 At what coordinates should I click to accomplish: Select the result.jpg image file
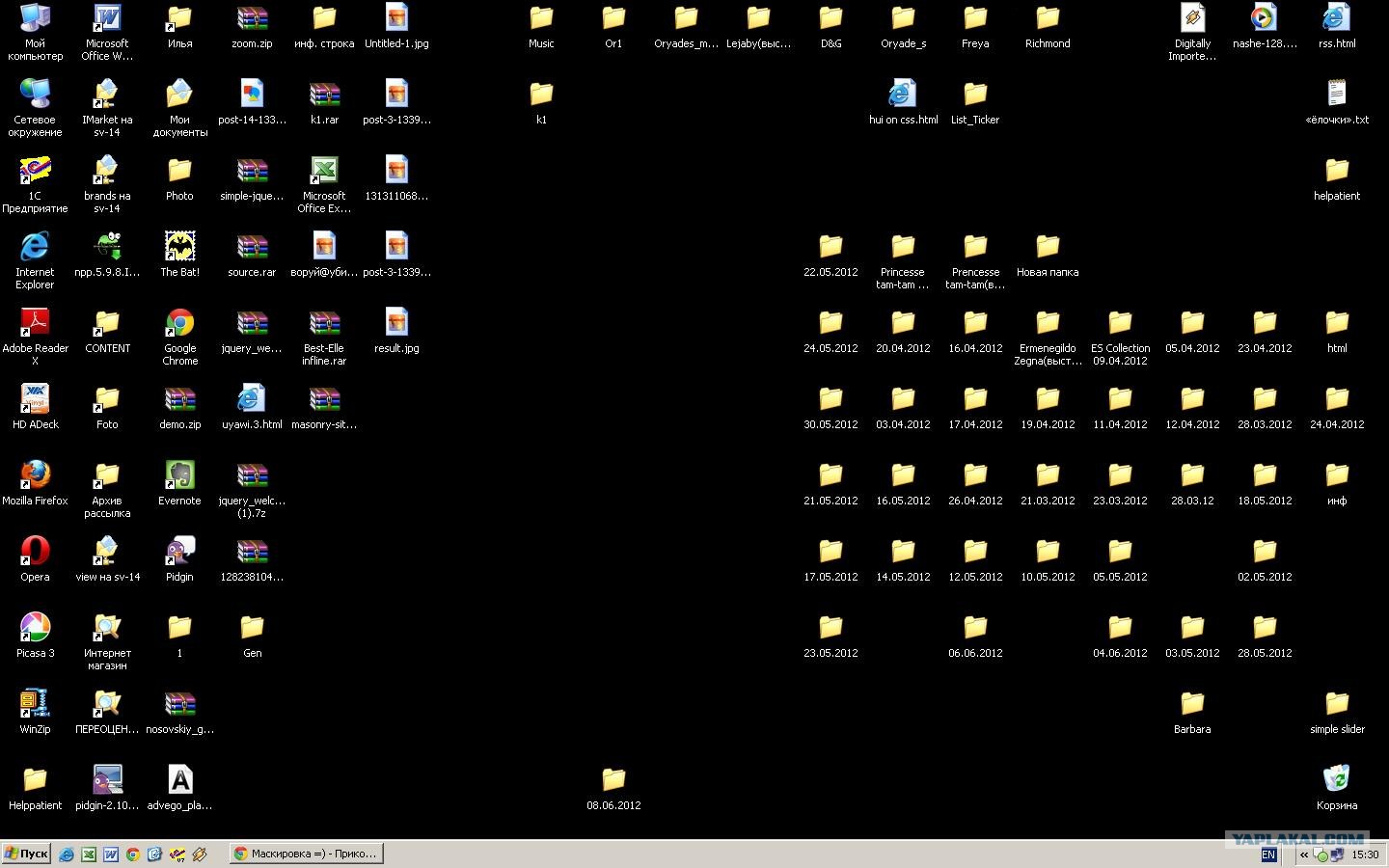[396, 330]
